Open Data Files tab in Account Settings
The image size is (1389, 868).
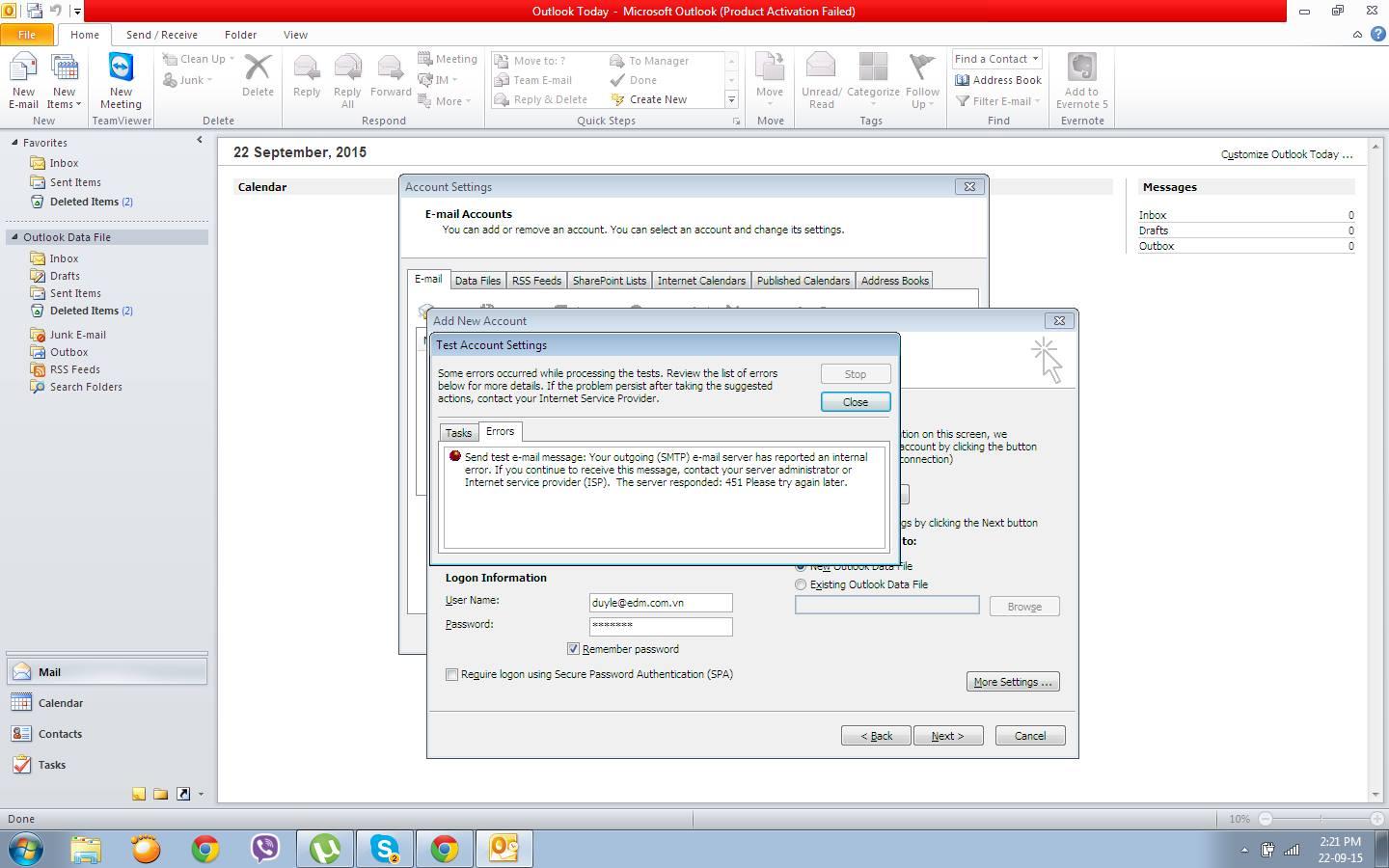(477, 281)
